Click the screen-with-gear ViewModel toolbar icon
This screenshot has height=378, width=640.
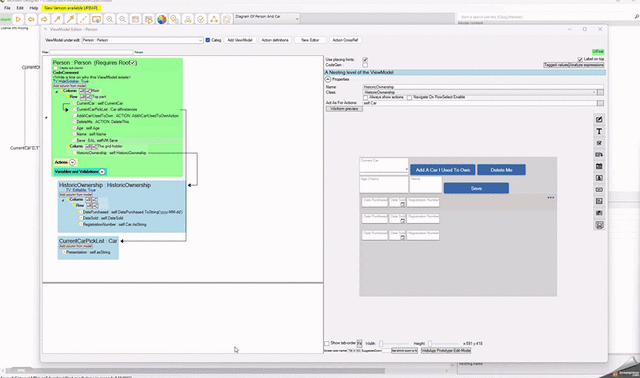point(96,19)
